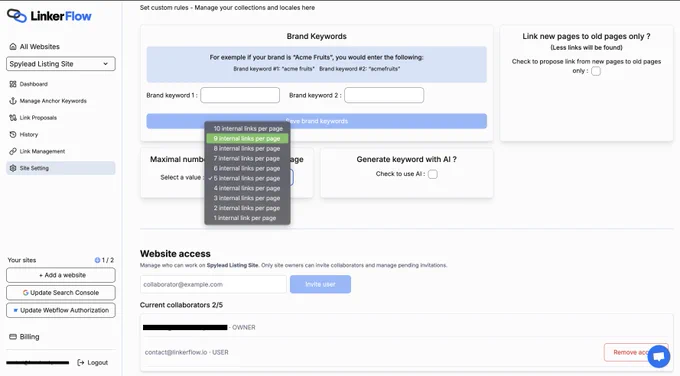Open Link Proposals page
Image resolution: width=680 pixels, height=376 pixels.
coord(38,118)
